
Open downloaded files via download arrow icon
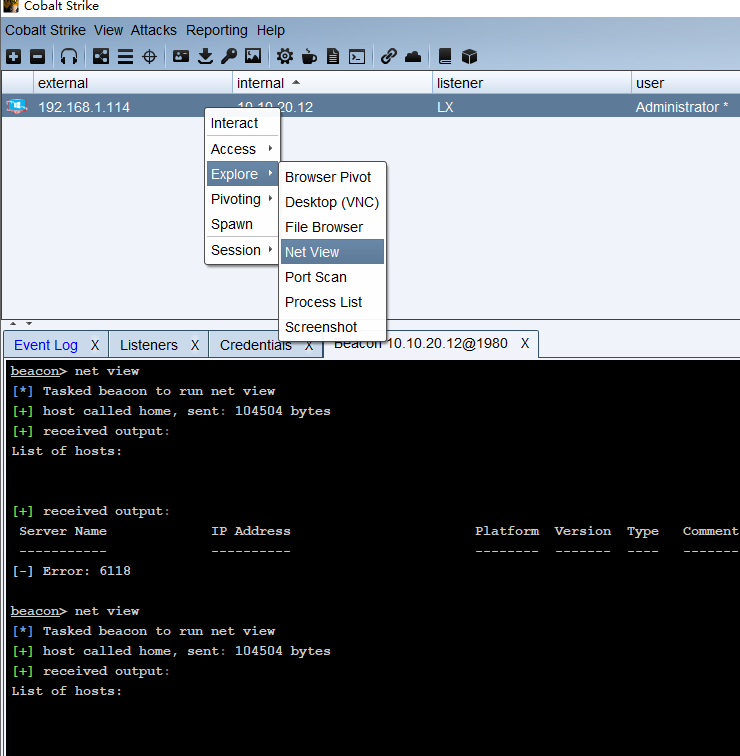point(205,56)
